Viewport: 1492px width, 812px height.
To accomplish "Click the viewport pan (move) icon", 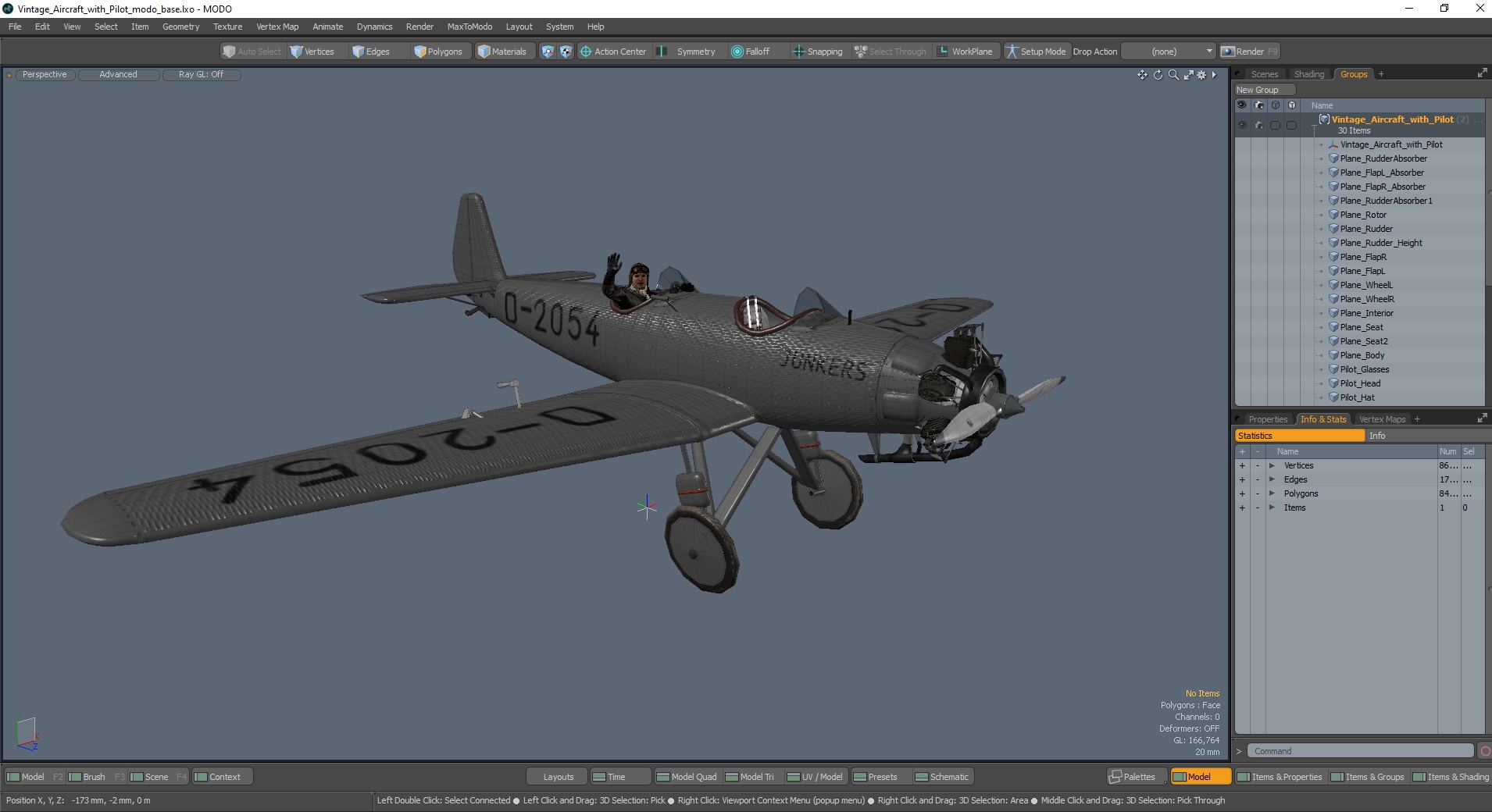I will point(1142,75).
